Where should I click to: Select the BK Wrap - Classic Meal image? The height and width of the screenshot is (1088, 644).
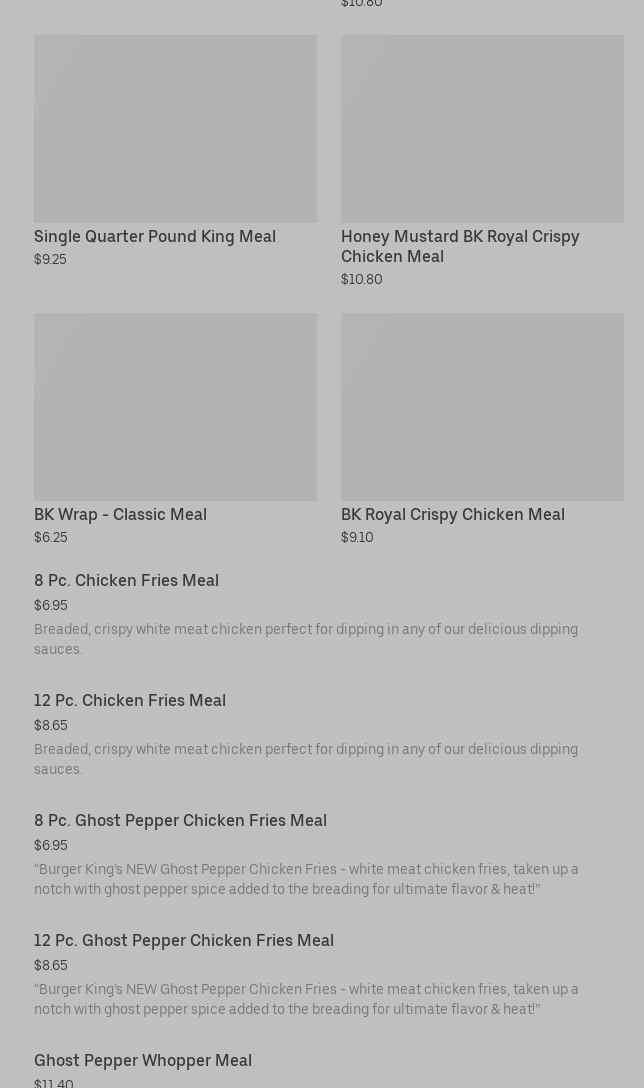pyautogui.click(x=175, y=406)
